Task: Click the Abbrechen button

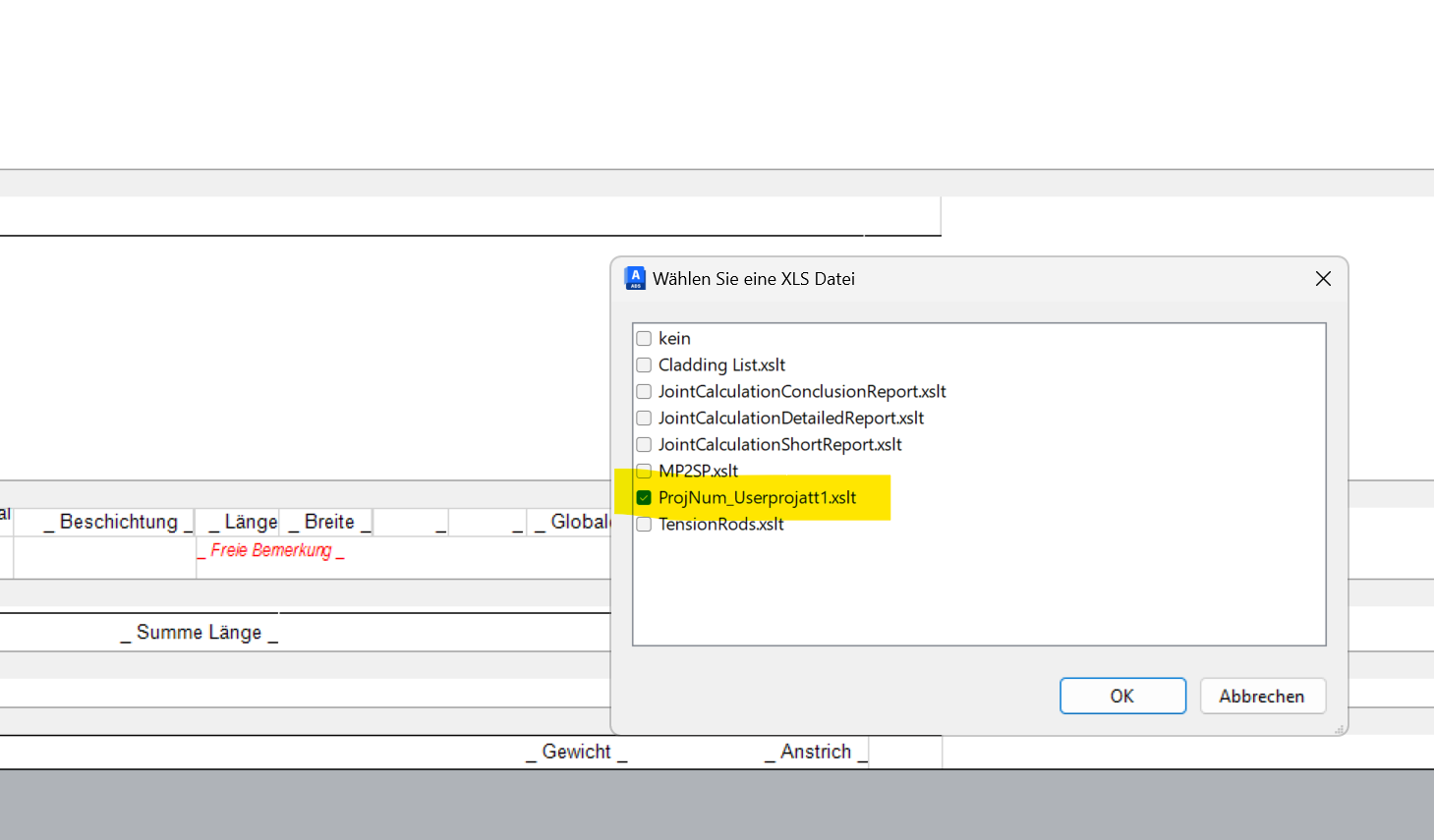Action: point(1262,696)
